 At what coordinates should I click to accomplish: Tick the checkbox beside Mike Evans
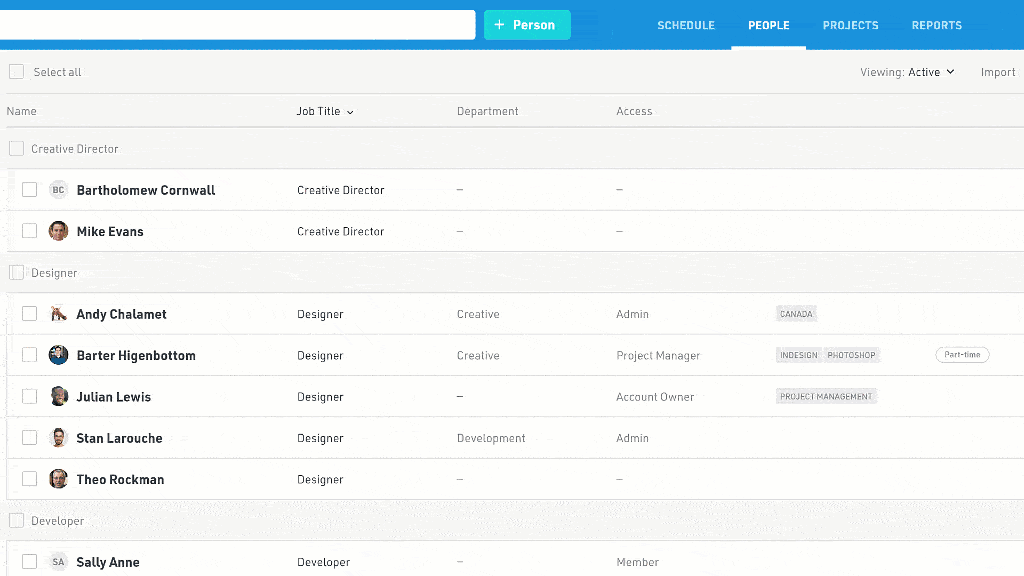pos(30,231)
